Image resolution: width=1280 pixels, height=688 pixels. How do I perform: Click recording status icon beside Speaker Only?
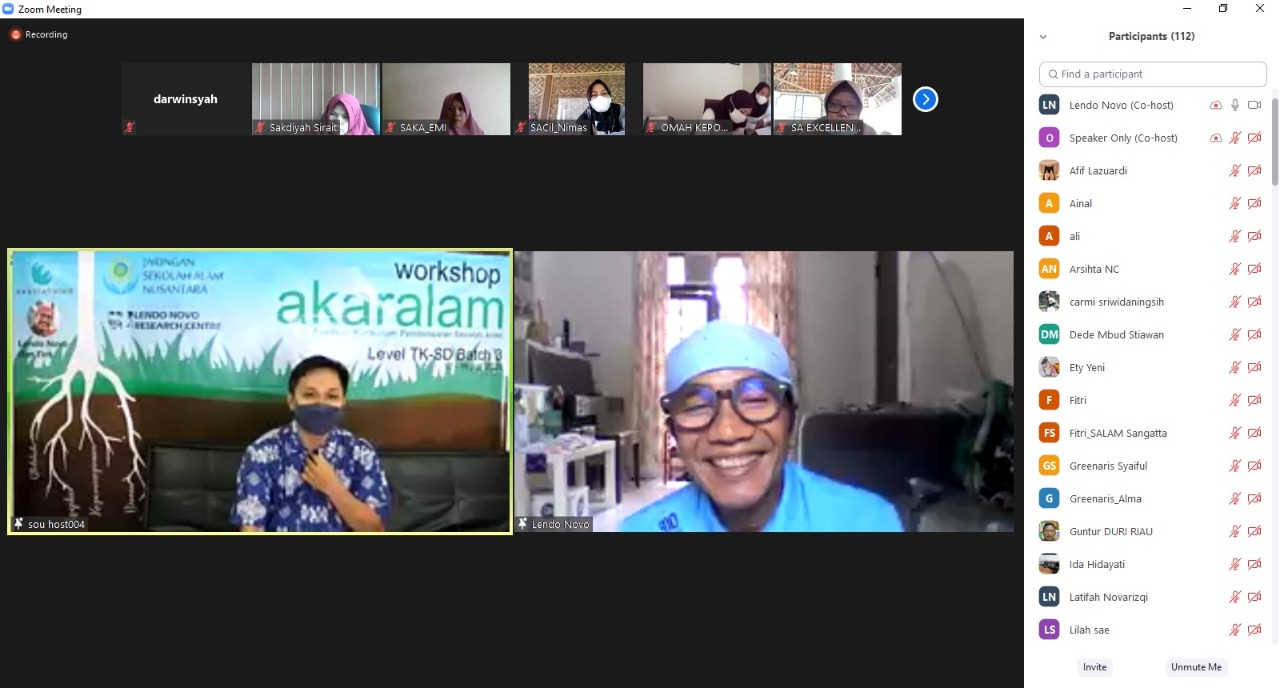[x=1216, y=138]
